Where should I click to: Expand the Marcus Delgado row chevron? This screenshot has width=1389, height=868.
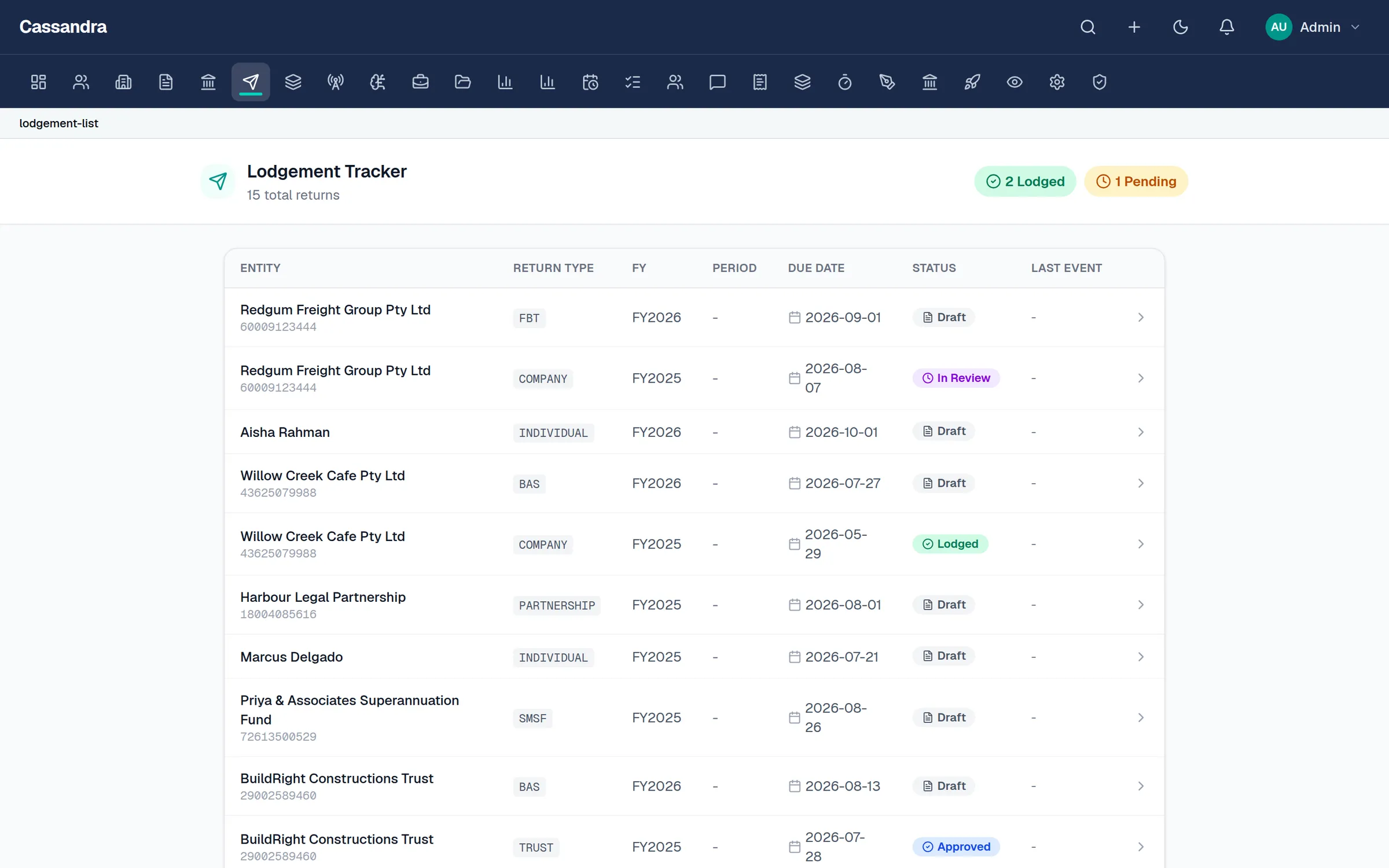tap(1141, 657)
